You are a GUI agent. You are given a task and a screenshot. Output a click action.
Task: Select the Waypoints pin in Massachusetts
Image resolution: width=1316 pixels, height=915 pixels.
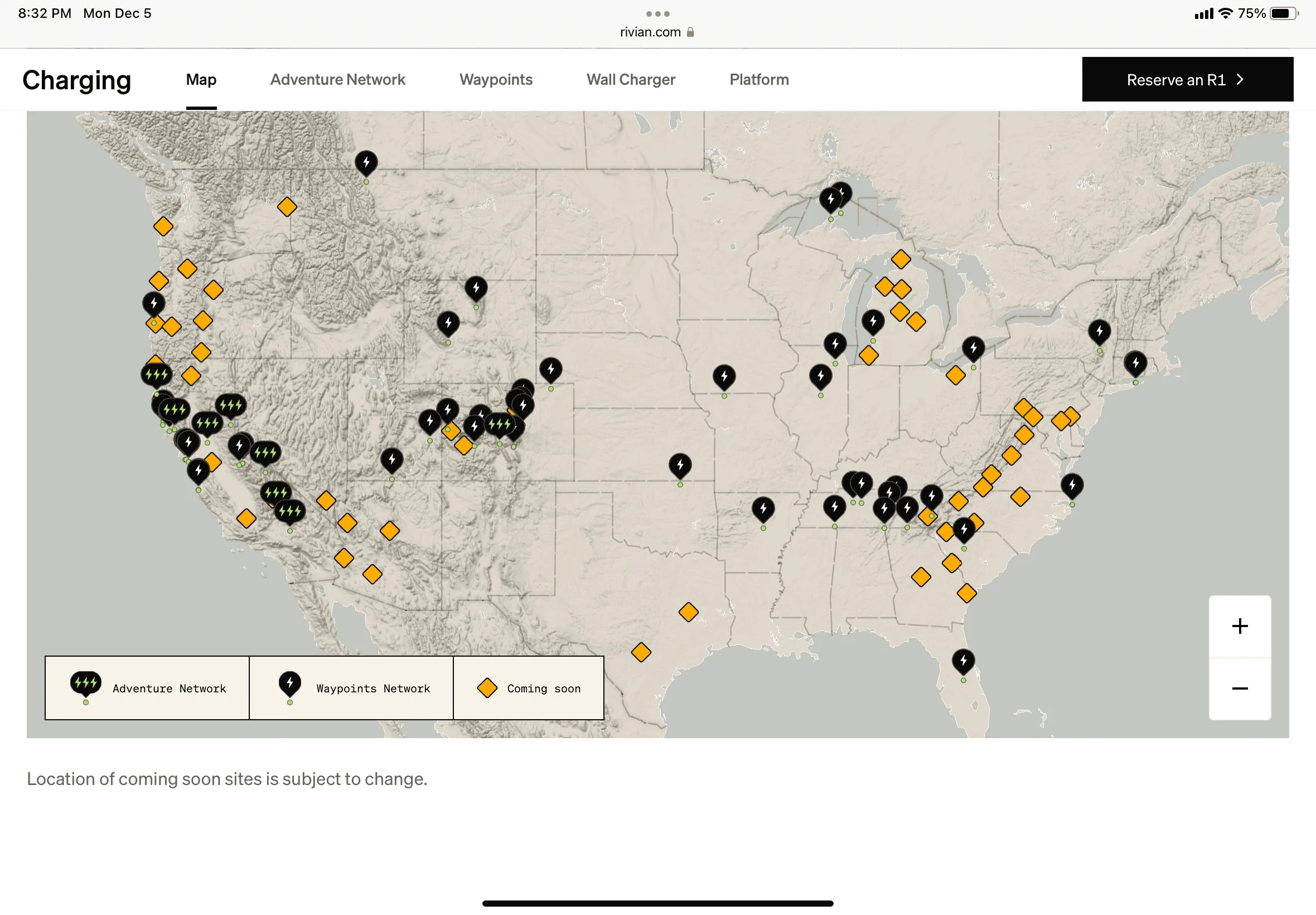tap(1135, 364)
